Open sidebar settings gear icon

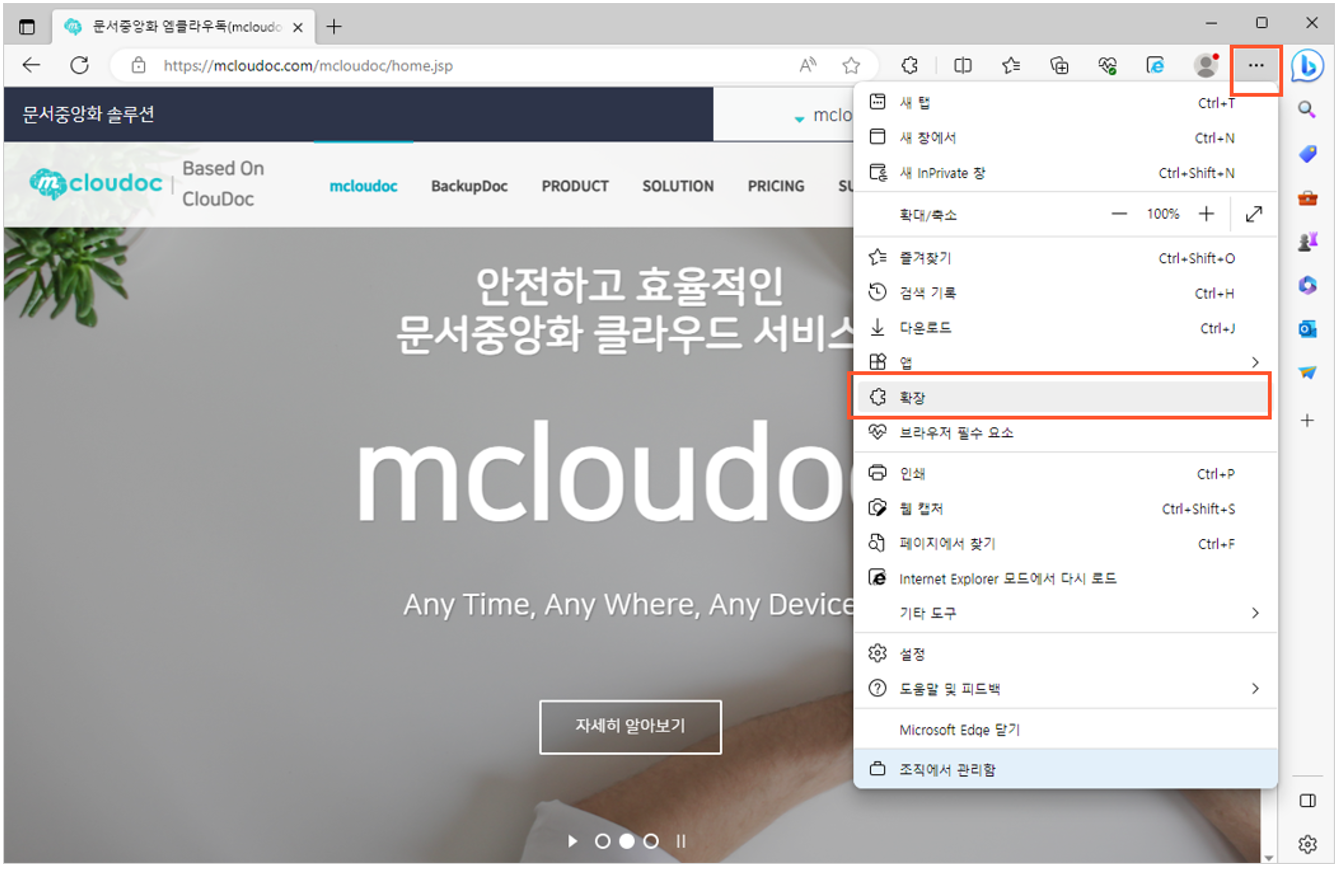pos(1307,845)
